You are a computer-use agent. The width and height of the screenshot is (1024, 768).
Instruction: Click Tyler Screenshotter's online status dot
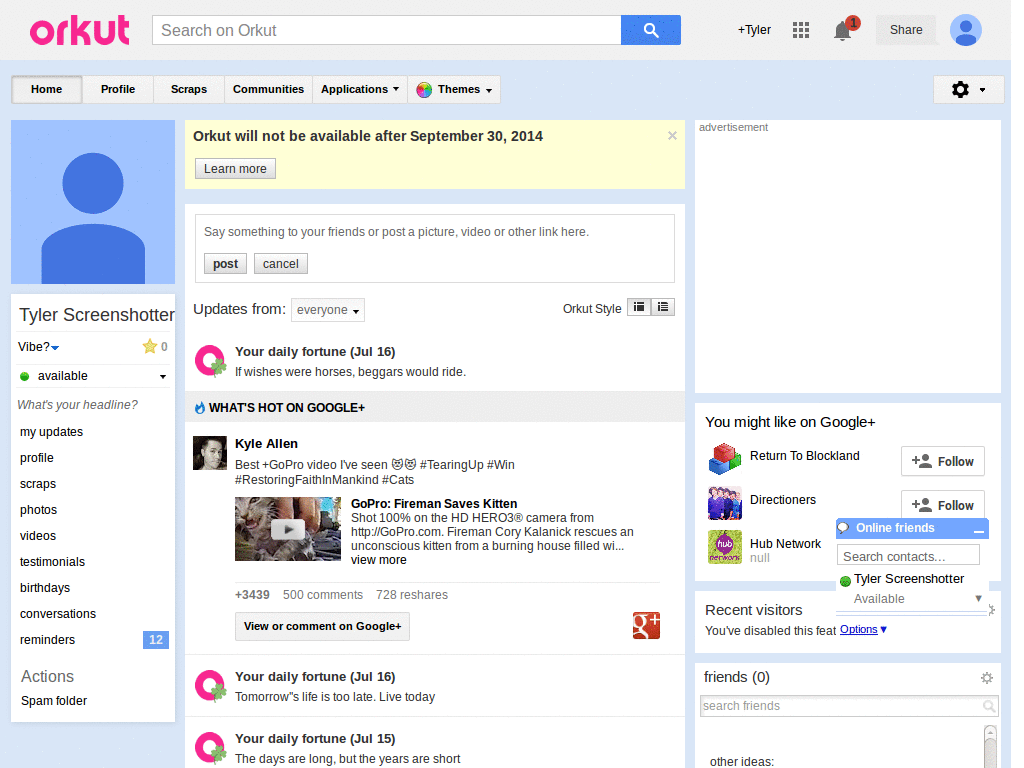tap(845, 581)
